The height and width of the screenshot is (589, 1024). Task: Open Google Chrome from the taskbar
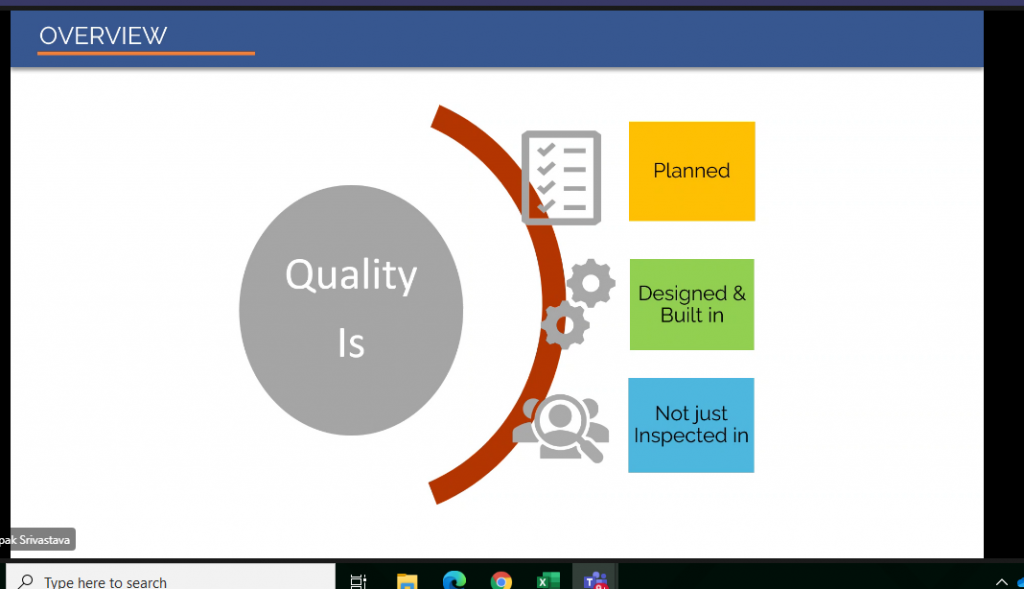click(x=501, y=581)
